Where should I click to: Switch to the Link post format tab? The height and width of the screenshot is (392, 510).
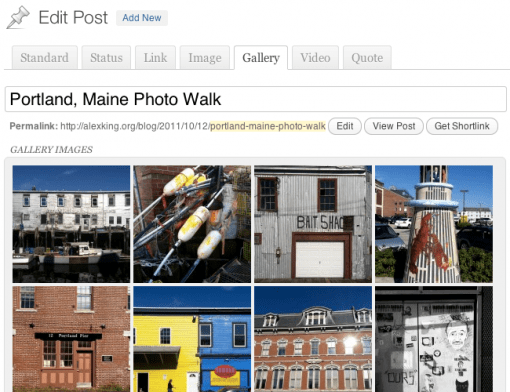tap(155, 58)
